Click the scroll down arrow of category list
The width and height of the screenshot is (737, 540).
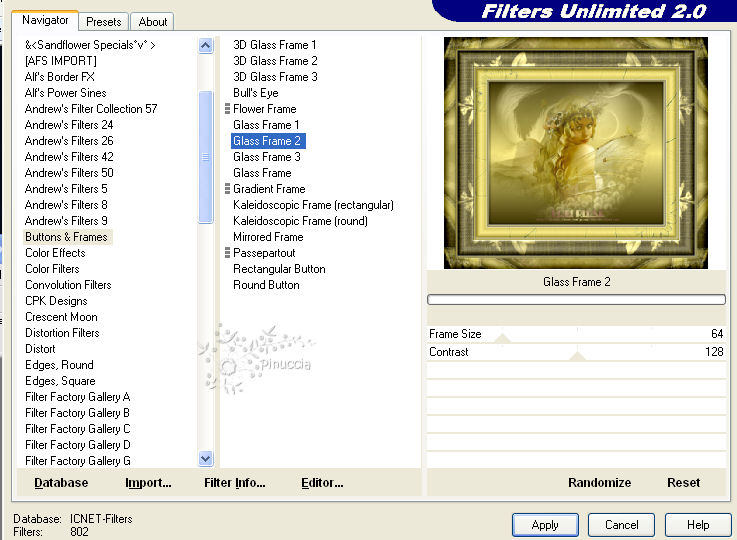pyautogui.click(x=205, y=458)
